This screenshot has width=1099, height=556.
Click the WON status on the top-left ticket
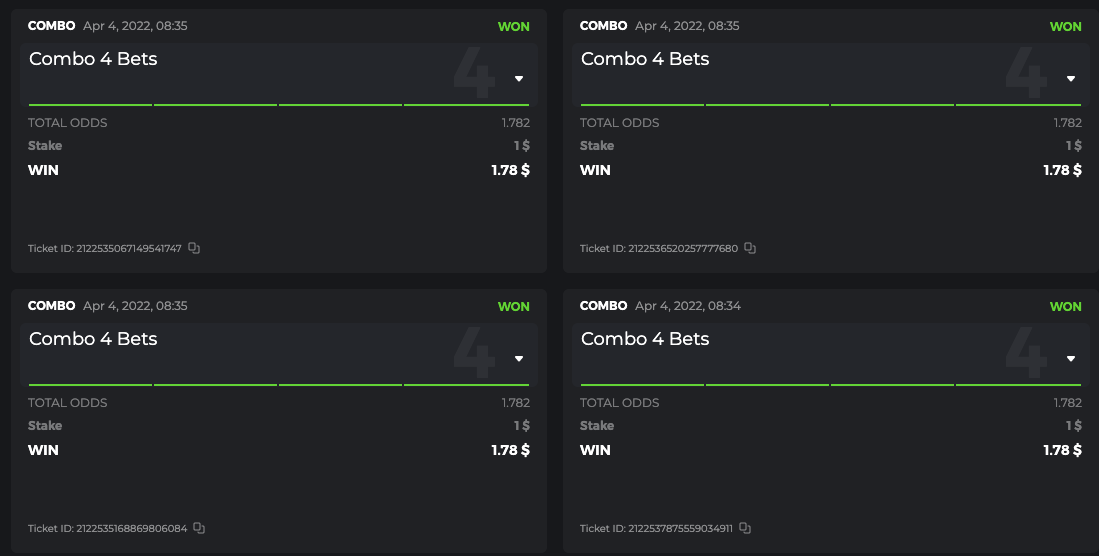point(513,26)
